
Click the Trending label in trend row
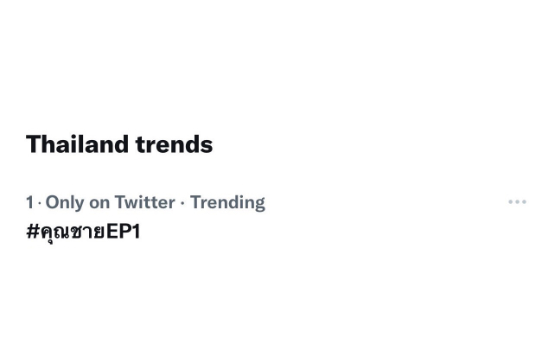pos(228,202)
